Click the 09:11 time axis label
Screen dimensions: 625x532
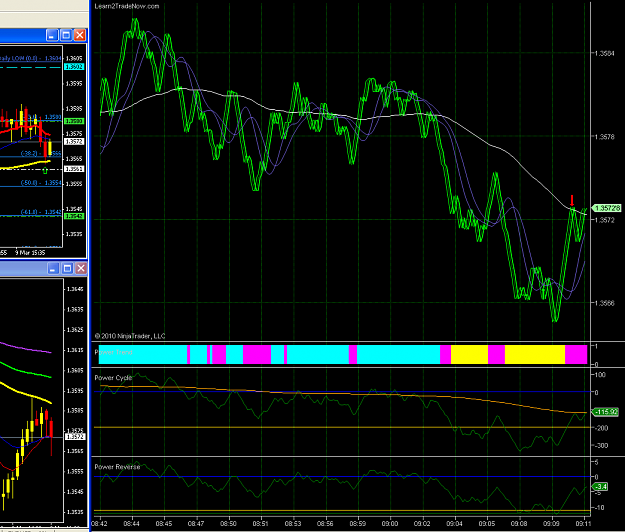pos(583,524)
